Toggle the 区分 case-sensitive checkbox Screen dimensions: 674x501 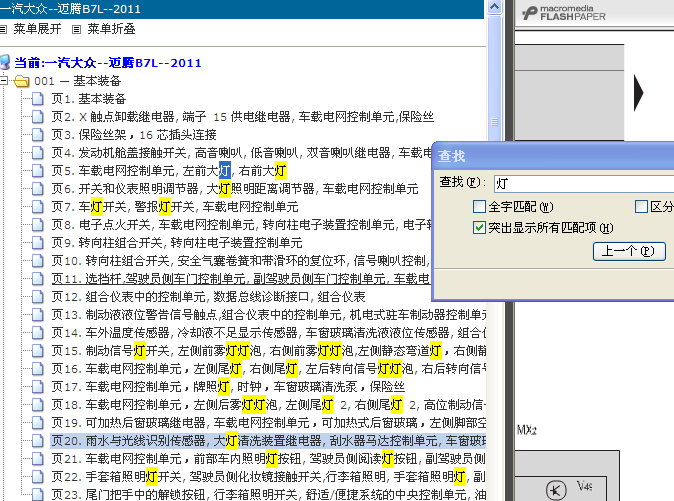[x=641, y=207]
